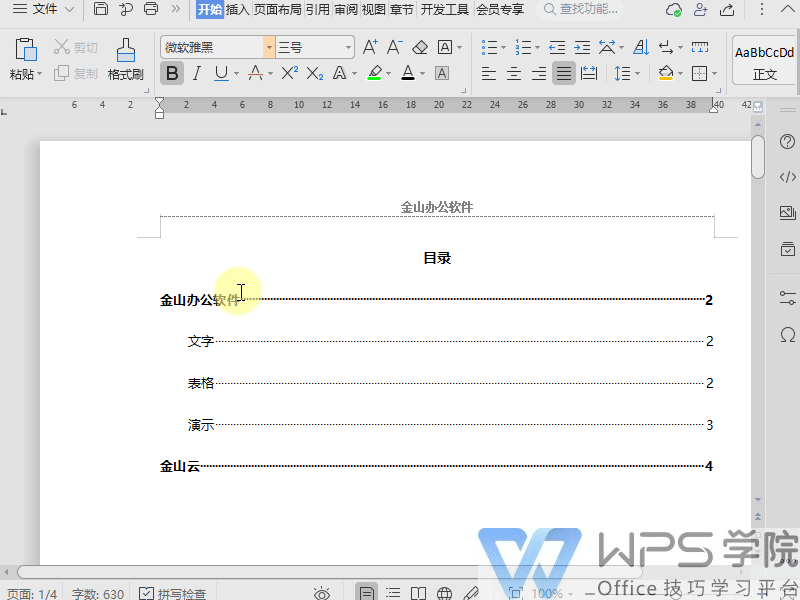Click the bulleted list icon

(x=489, y=47)
